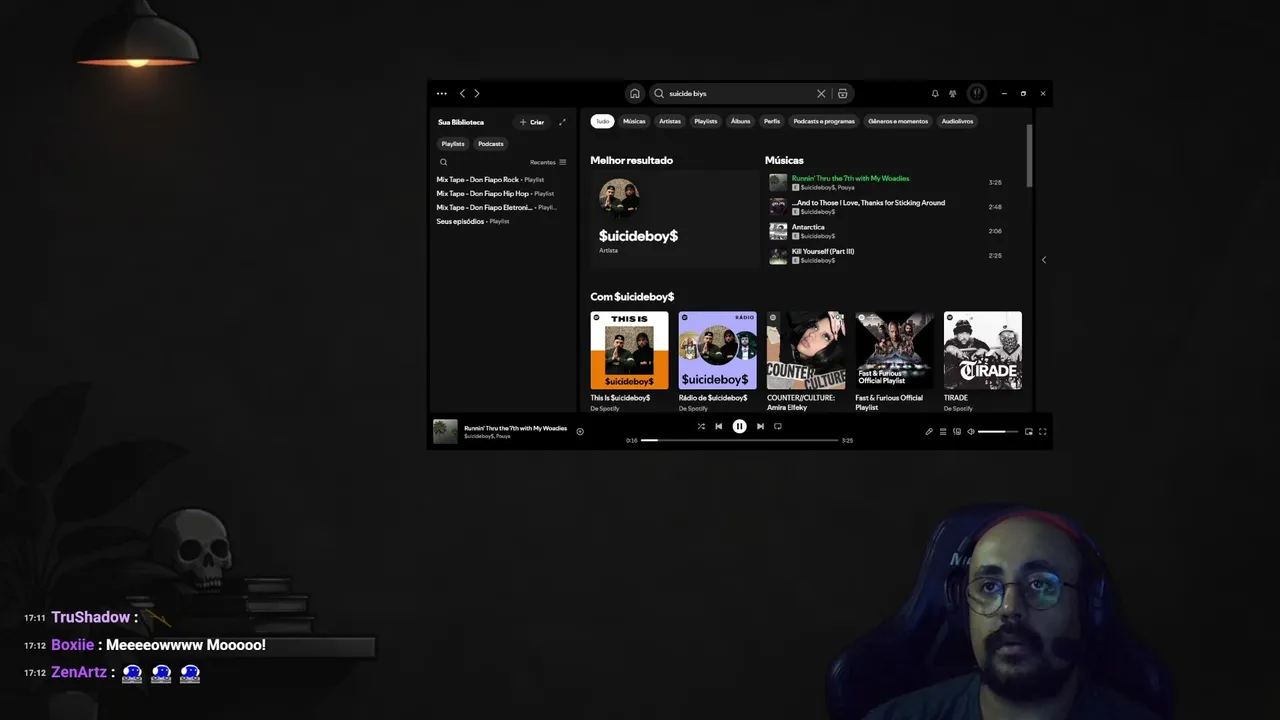The height and width of the screenshot is (720, 1280).
Task: Click the results vertical scrollbar
Action: click(x=1028, y=155)
